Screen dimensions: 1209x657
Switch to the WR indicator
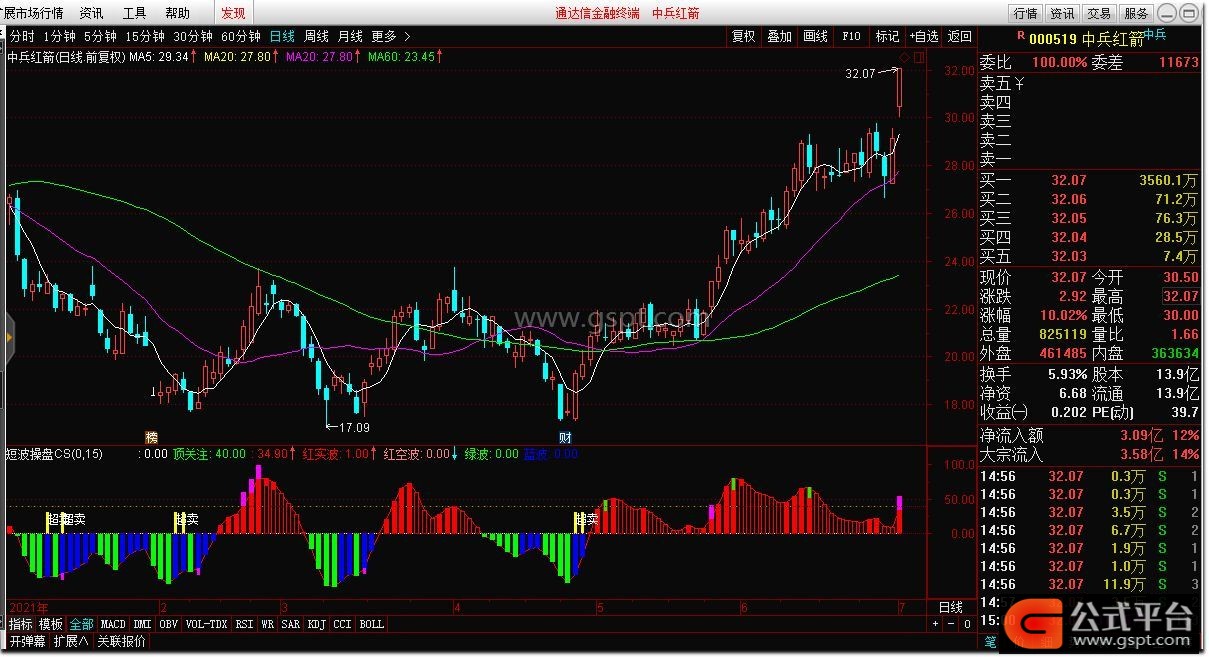pos(268,624)
